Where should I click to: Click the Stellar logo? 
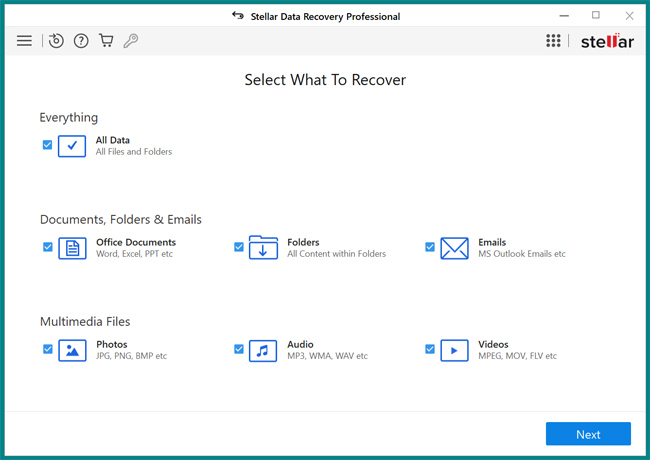[607, 41]
